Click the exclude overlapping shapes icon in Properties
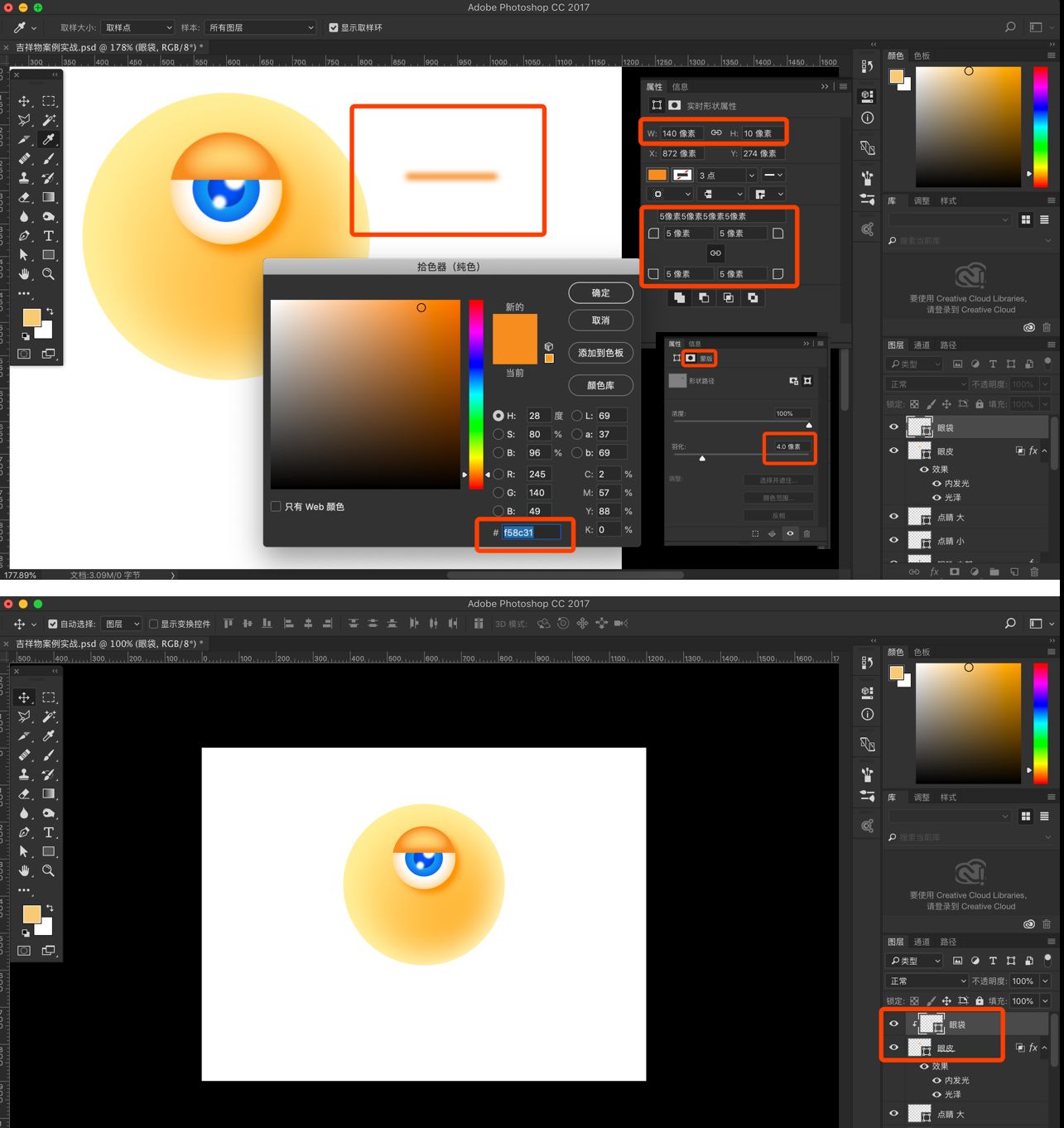Screen dimensions: 1064x1128 [x=753, y=297]
